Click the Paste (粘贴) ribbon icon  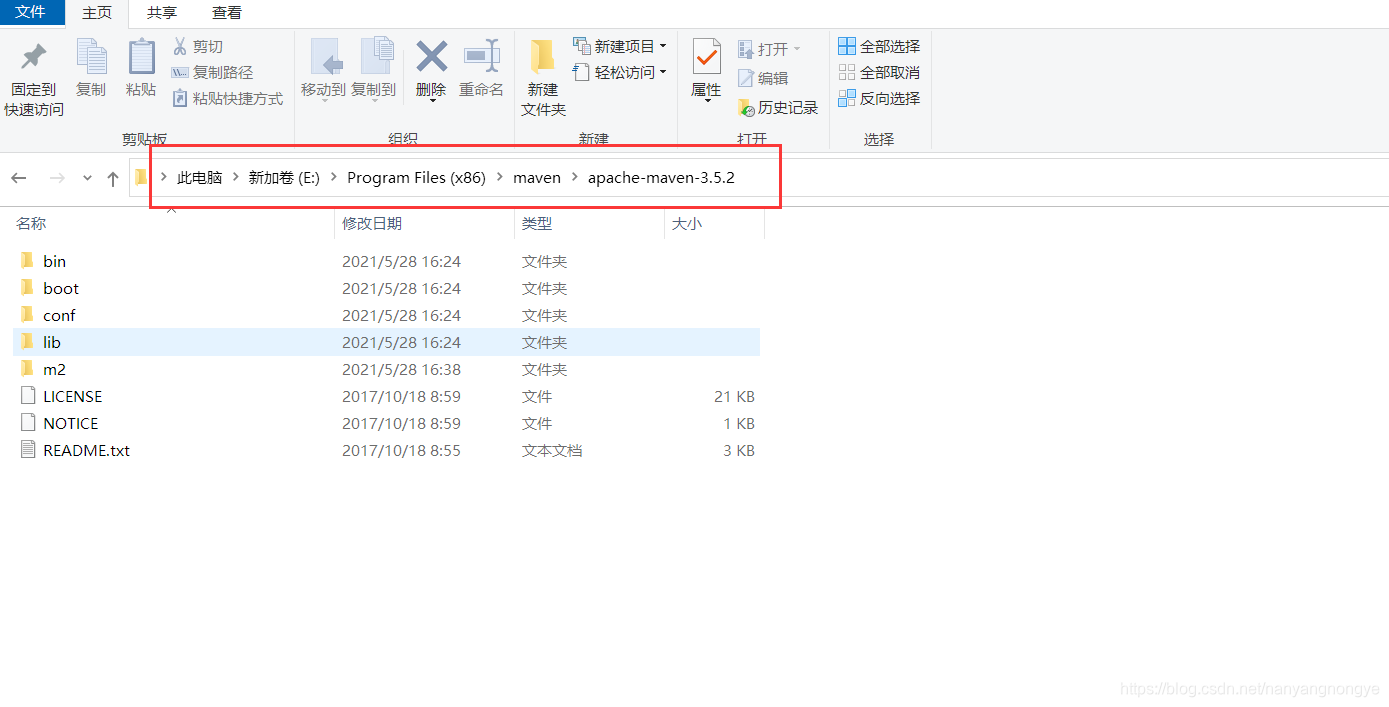[141, 56]
